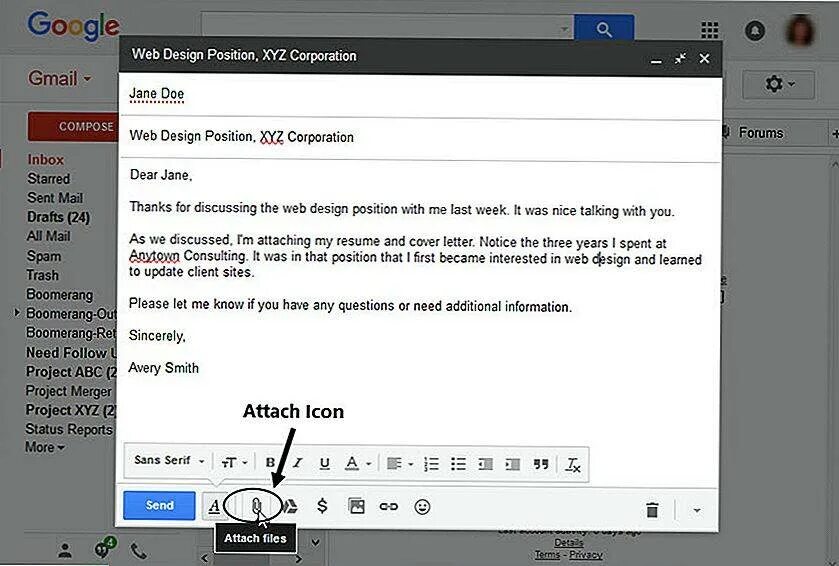839x566 pixels.
Task: Open the Boomerang label
Action: [x=59, y=295]
